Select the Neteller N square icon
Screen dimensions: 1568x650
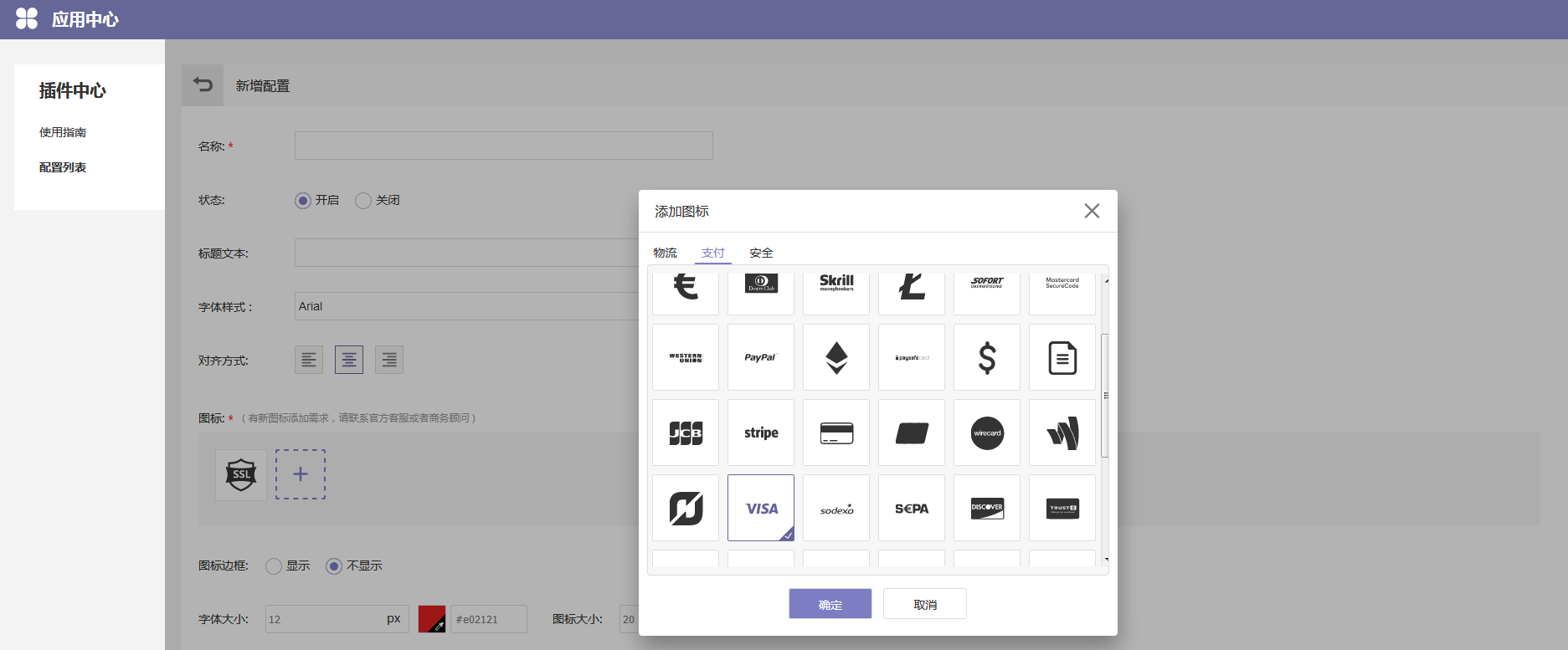686,508
